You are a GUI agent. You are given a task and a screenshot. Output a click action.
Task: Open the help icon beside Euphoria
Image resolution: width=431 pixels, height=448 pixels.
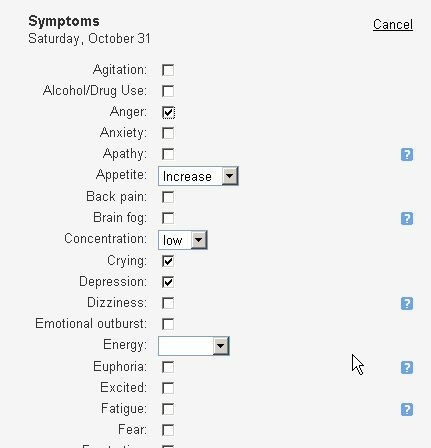click(x=407, y=367)
